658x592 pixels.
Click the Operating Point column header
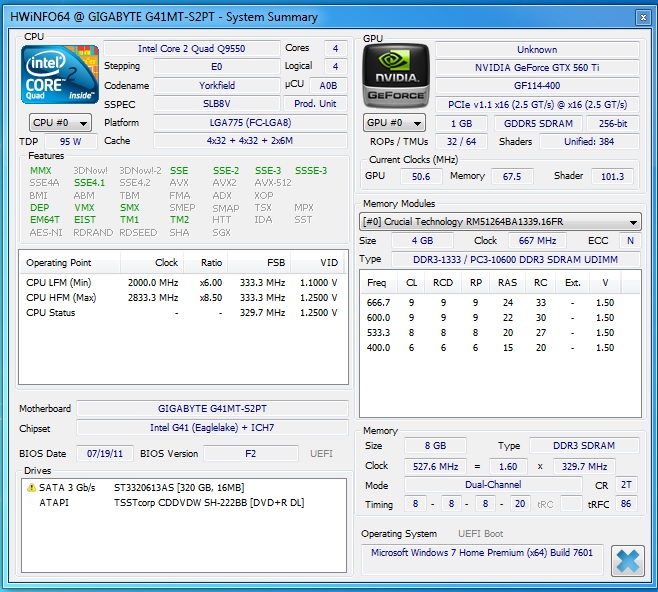tap(70, 263)
